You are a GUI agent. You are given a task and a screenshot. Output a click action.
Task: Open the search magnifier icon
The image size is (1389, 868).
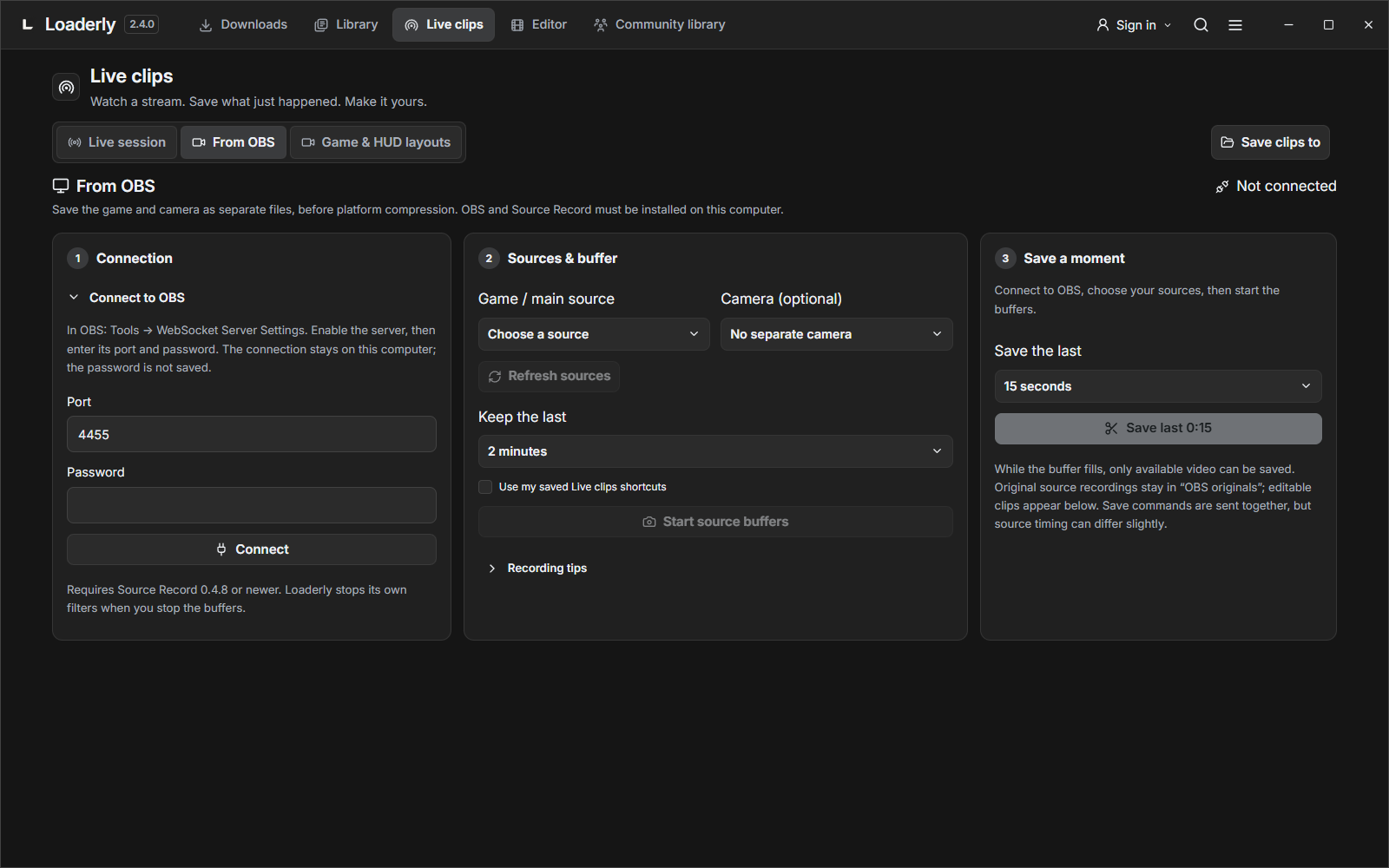[1201, 25]
